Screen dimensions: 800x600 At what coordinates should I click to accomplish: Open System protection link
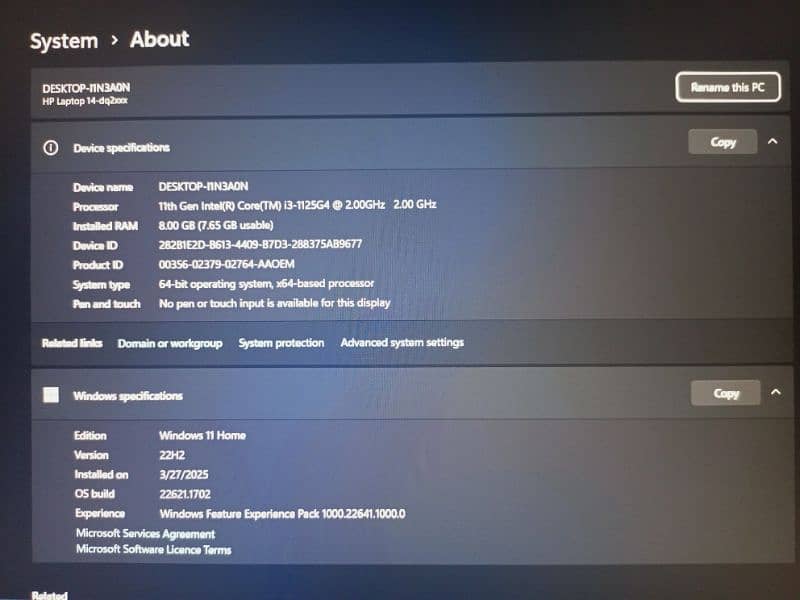pos(281,343)
